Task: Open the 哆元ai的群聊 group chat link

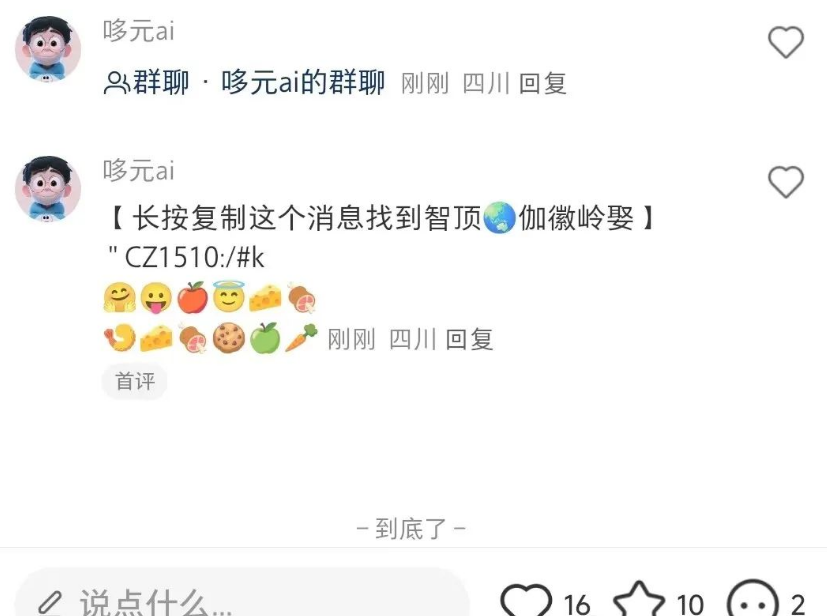Action: (x=303, y=83)
